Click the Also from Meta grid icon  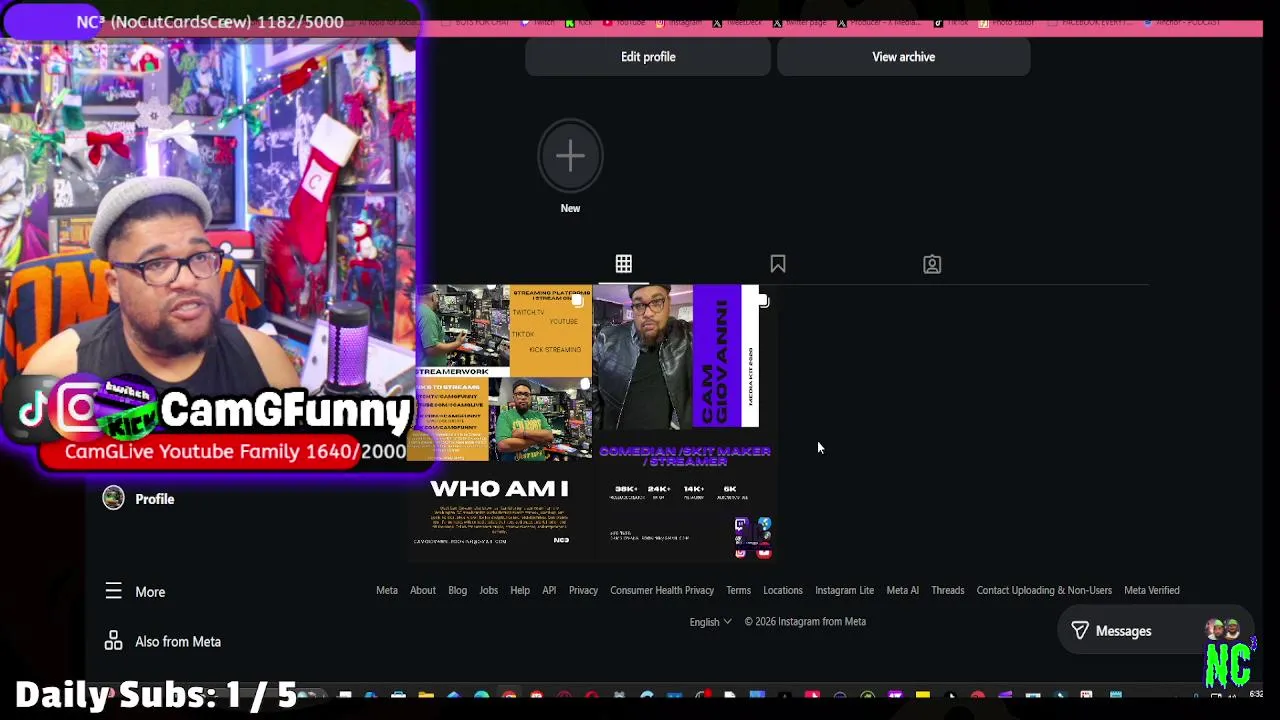(113, 641)
